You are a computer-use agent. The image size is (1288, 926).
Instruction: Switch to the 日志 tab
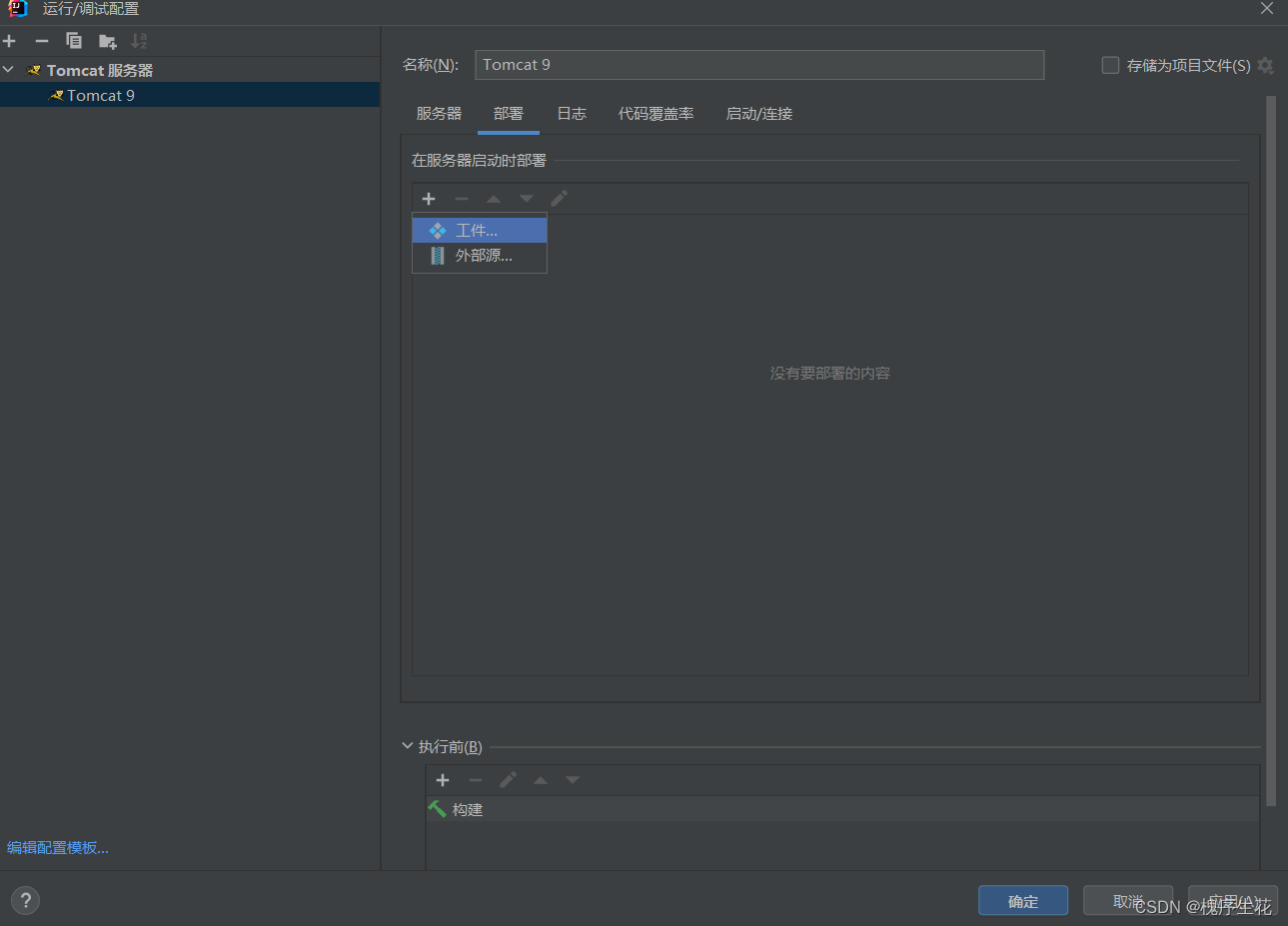[572, 114]
